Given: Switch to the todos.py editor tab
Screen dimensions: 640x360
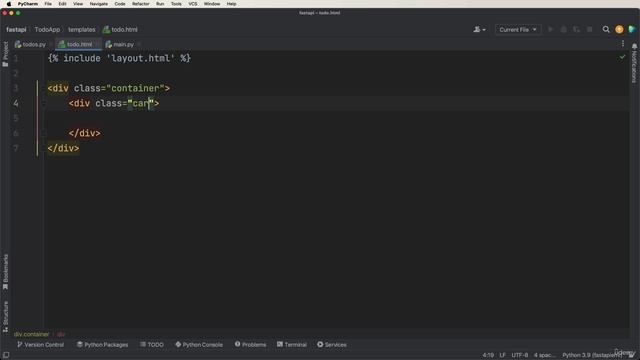Looking at the screenshot, I should (x=31, y=44).
